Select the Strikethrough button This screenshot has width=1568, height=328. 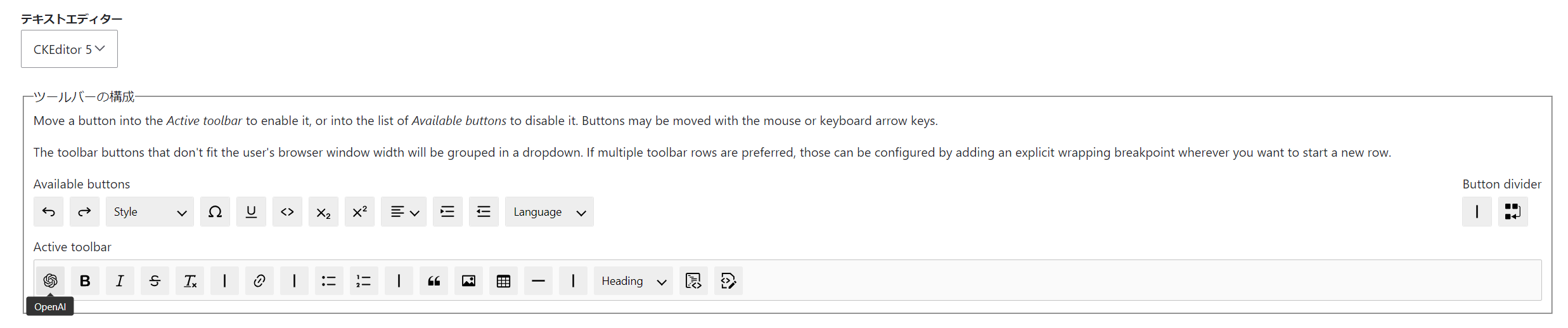coord(155,280)
